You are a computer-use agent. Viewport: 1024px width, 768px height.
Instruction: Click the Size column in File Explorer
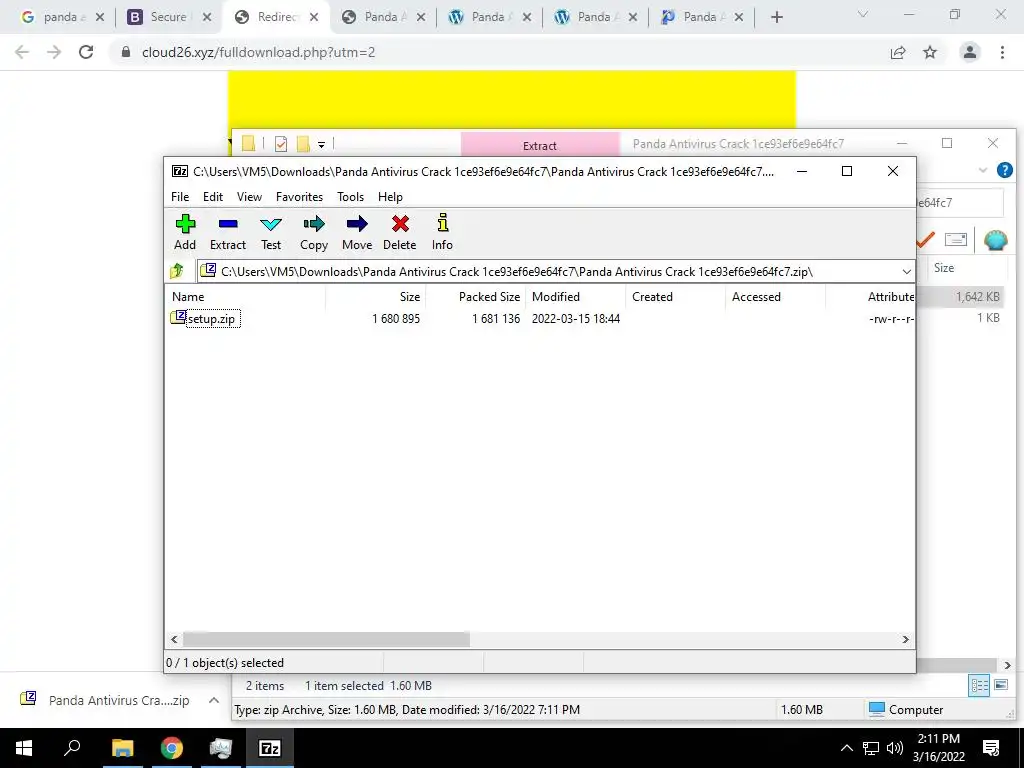pyautogui.click(x=944, y=268)
